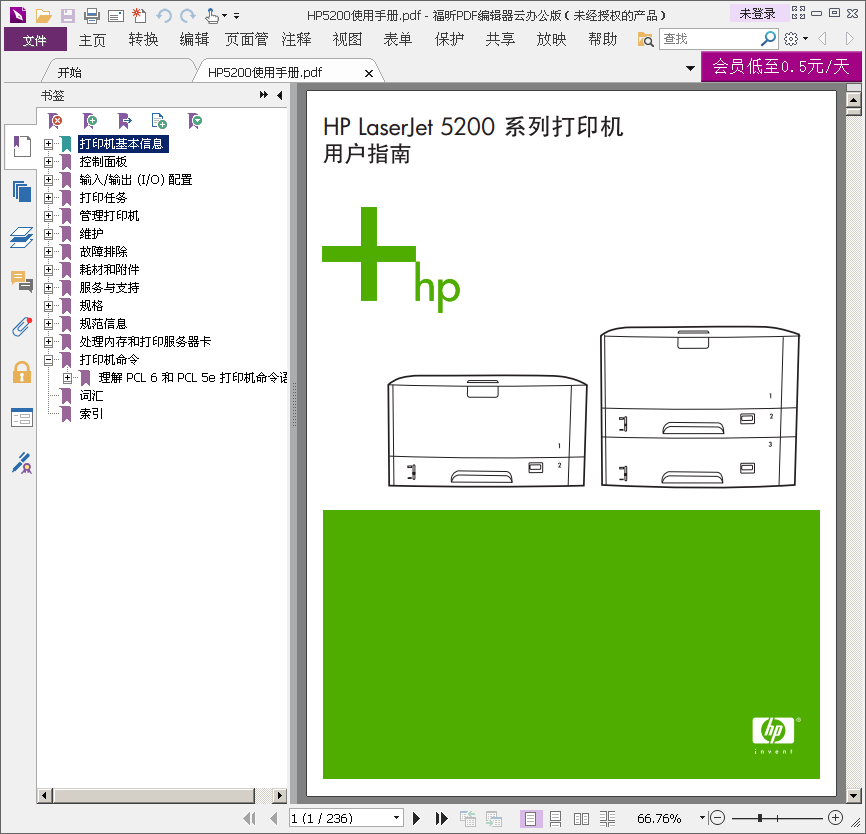Open the 保护 ribbon tab

pyautogui.click(x=450, y=40)
